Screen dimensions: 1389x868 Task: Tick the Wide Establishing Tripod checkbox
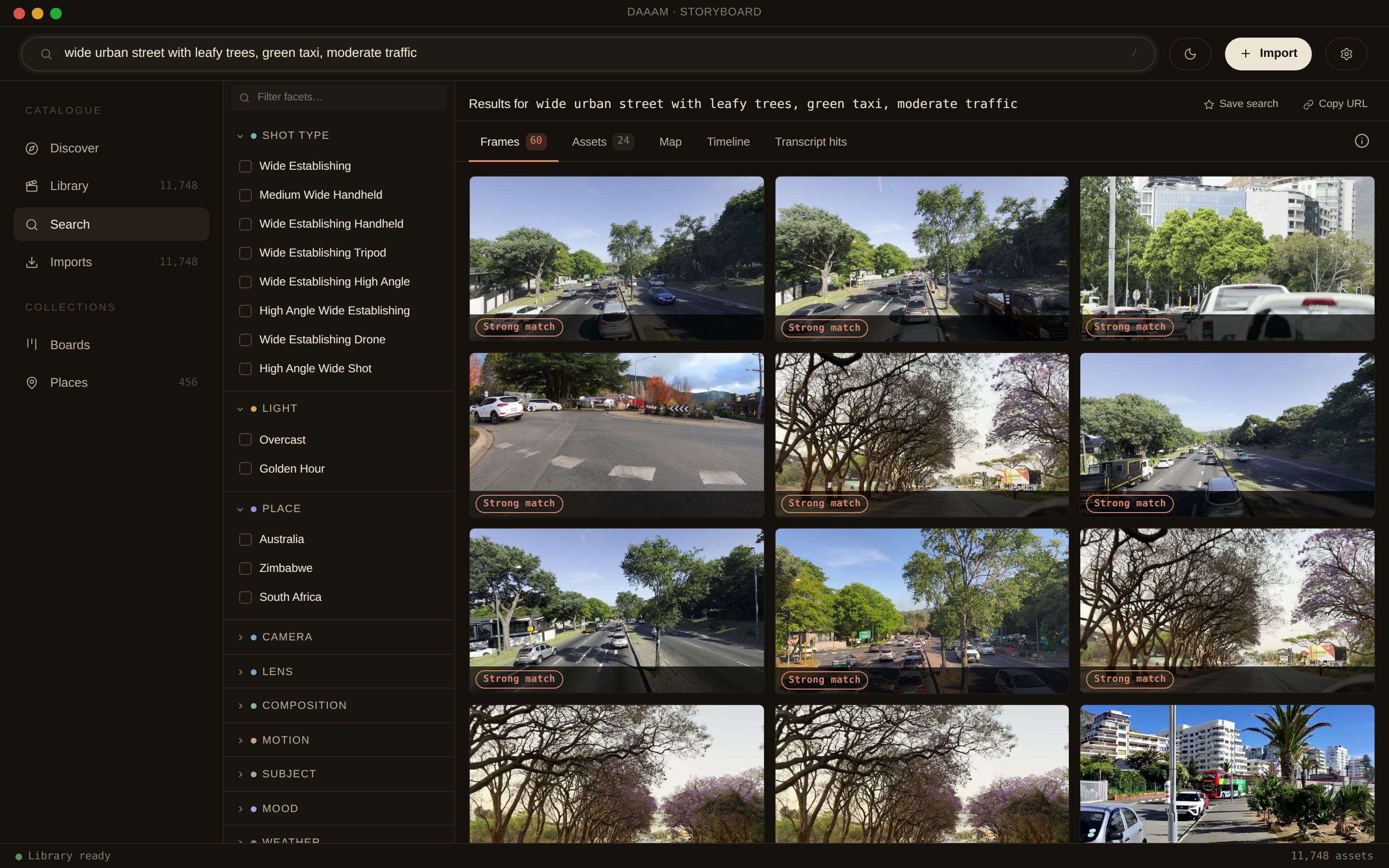(245, 253)
